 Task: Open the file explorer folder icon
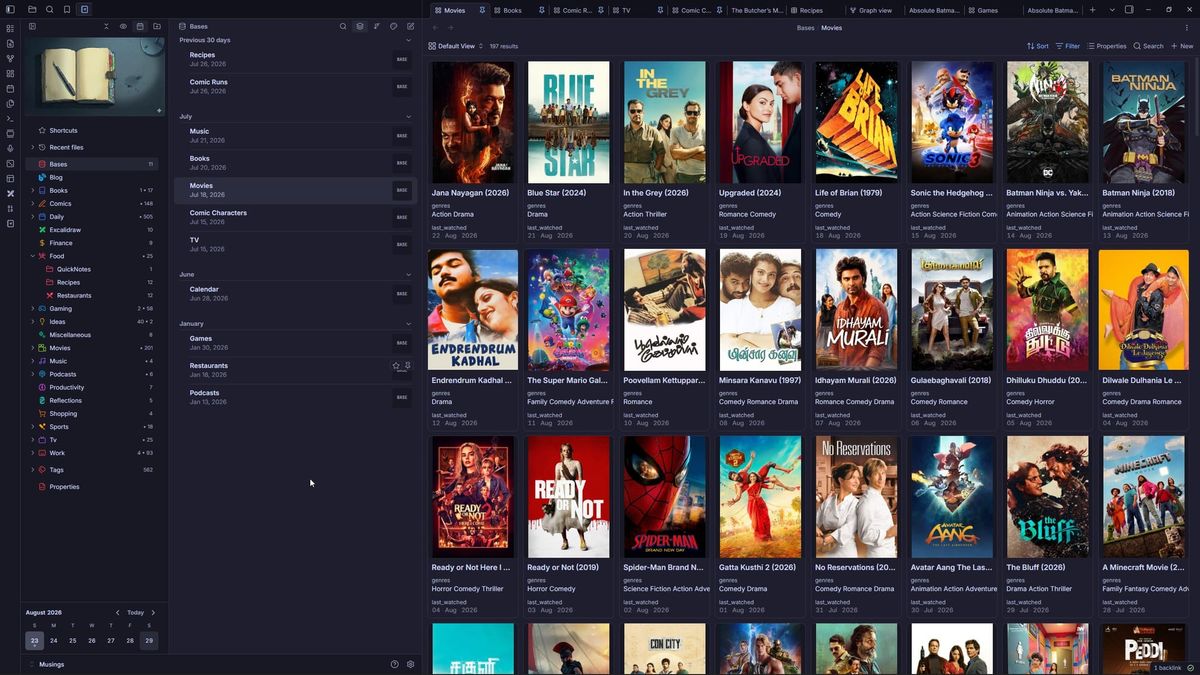tap(32, 10)
